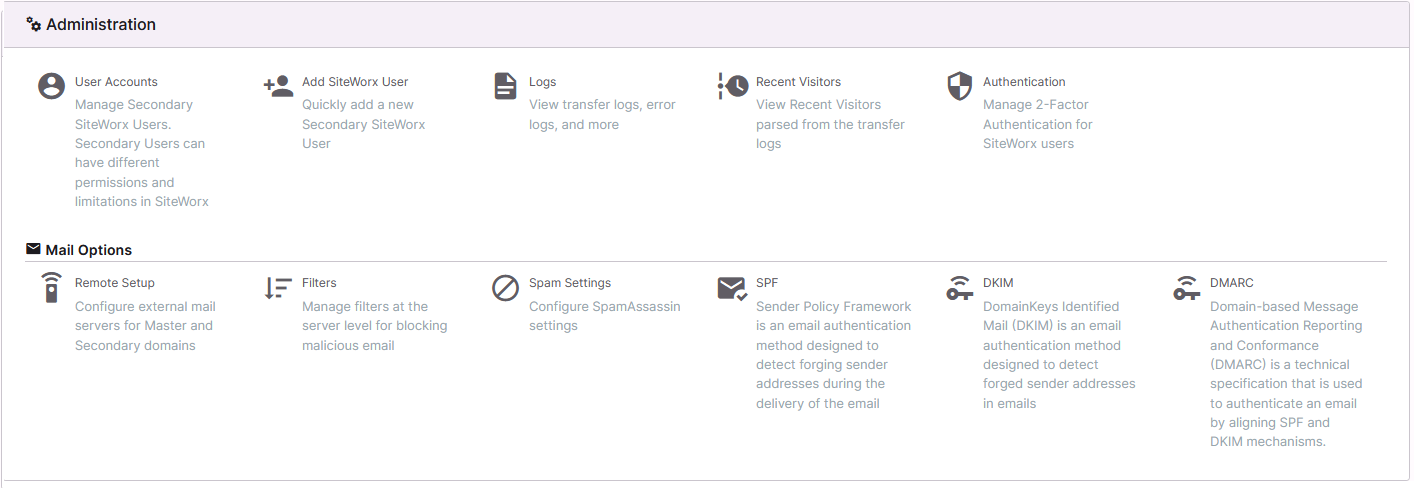Click the DKIM key icon

960,288
